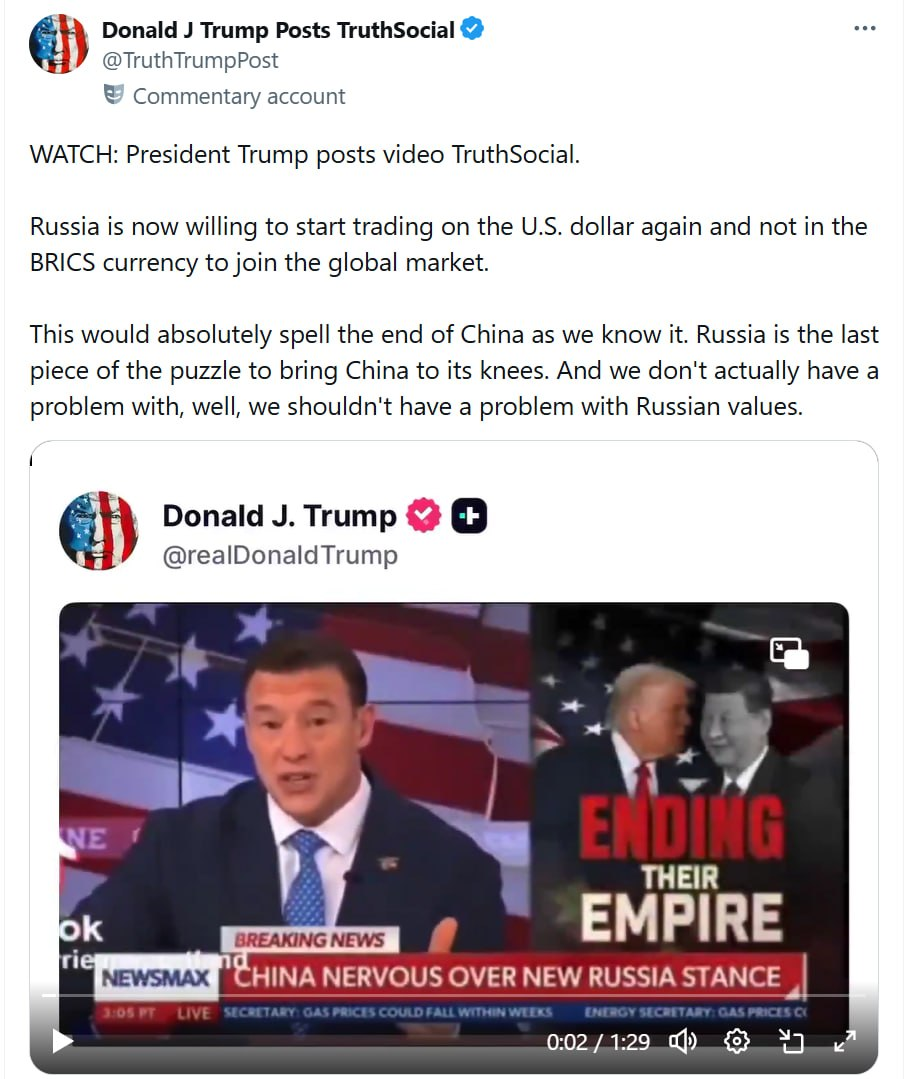Click the blue verified badge on poster name

pyautogui.click(x=472, y=29)
